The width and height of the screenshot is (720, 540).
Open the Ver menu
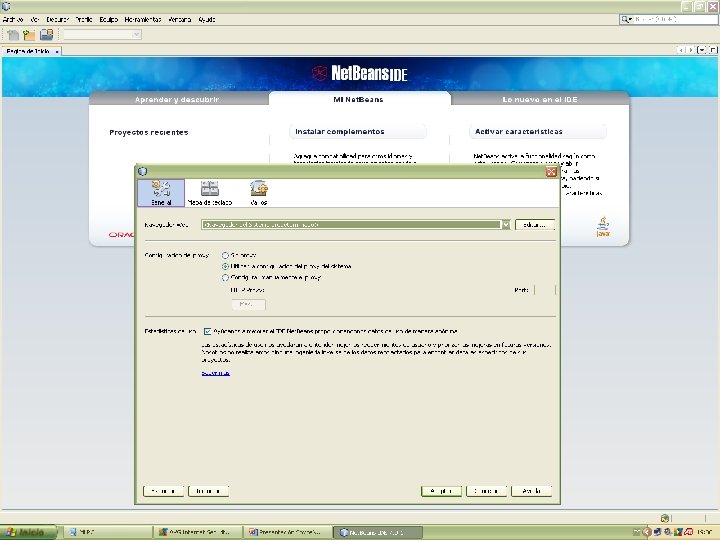tap(35, 19)
